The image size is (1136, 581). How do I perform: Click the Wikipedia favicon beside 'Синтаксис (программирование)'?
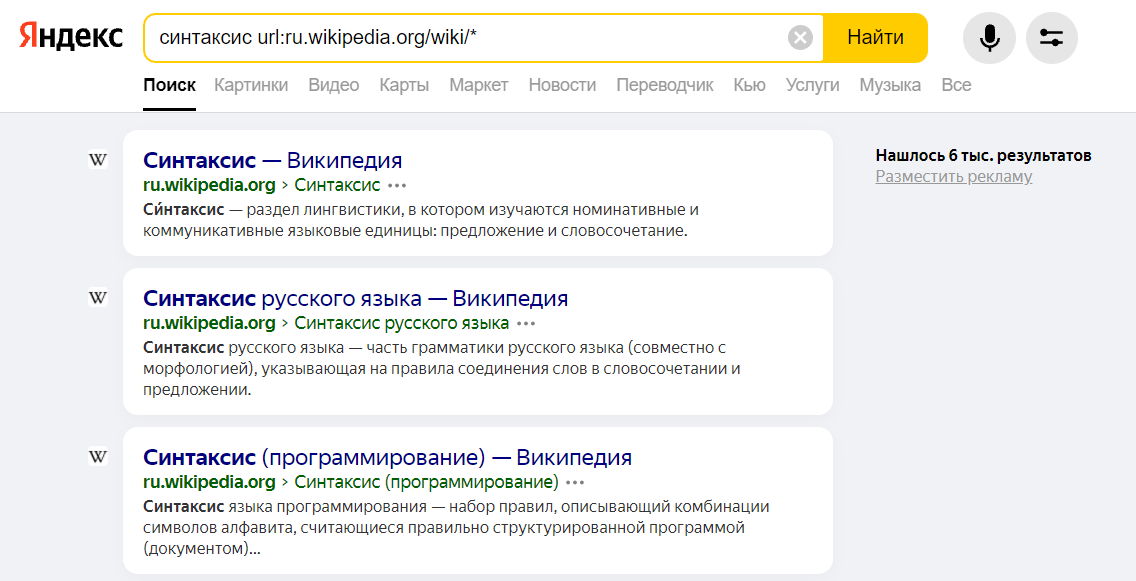click(x=98, y=456)
